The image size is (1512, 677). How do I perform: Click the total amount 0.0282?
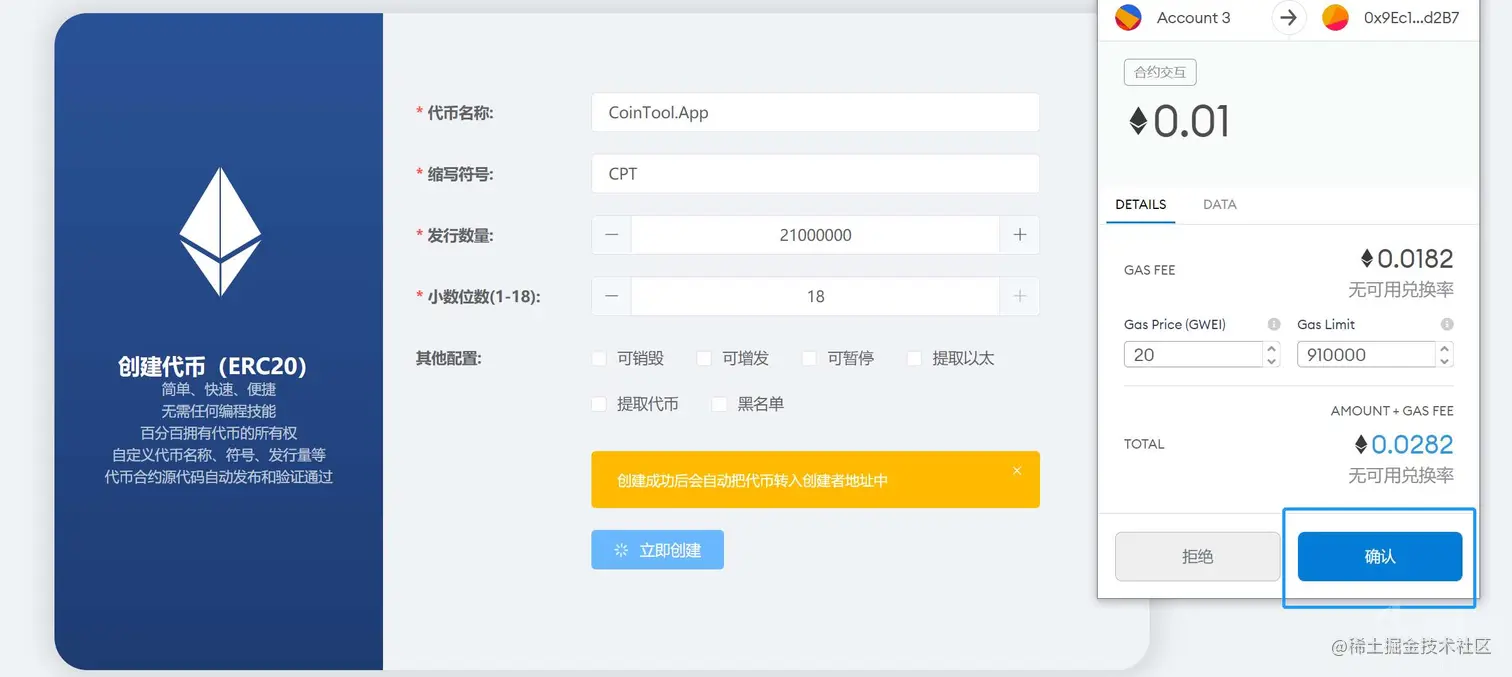[x=1412, y=444]
